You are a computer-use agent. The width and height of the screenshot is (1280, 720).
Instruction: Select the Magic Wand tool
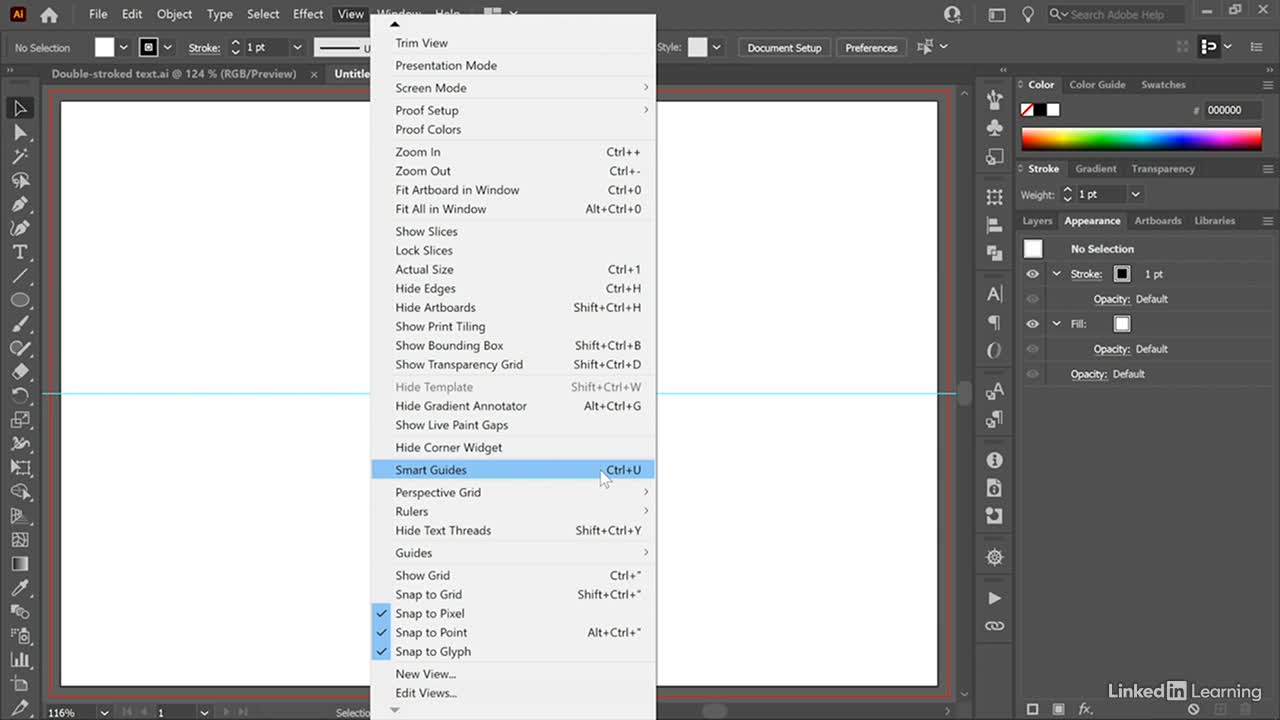click(20, 156)
